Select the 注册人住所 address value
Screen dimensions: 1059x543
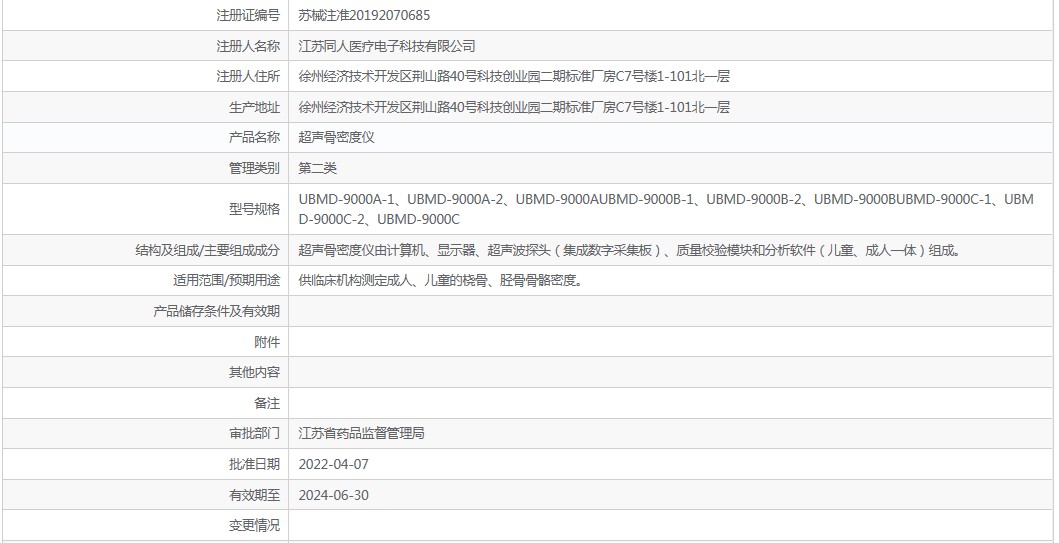click(514, 76)
